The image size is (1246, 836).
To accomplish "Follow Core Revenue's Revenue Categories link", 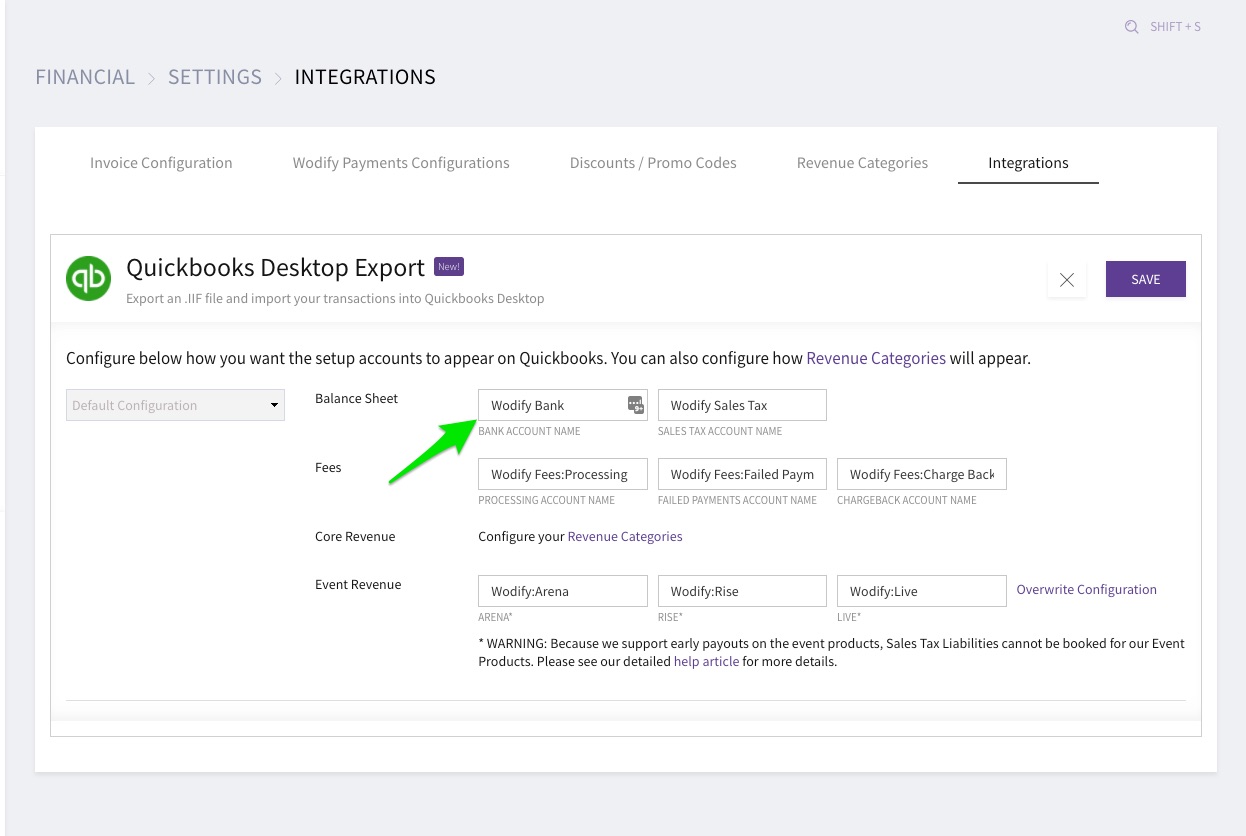I will click(625, 536).
